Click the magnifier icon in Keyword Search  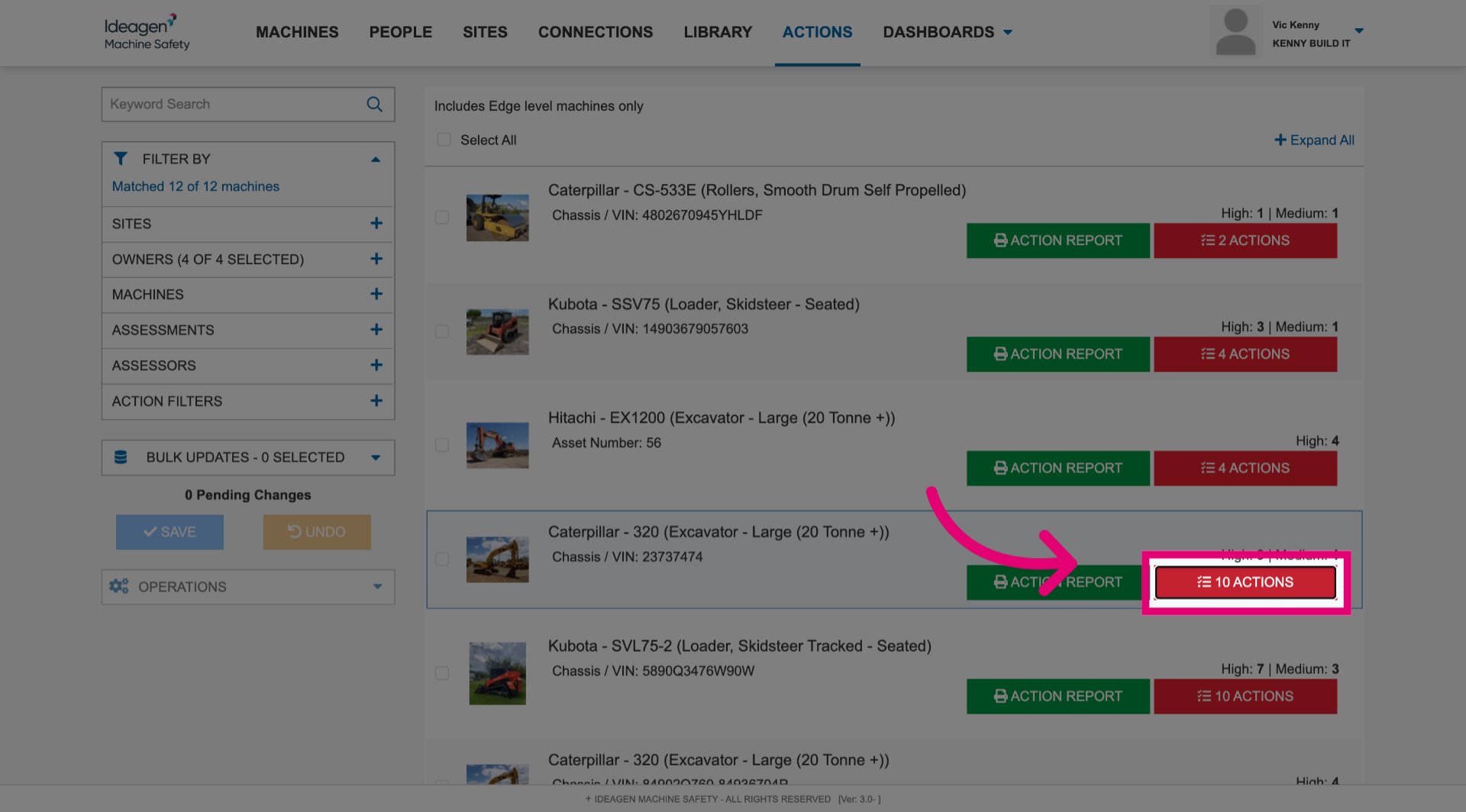(x=374, y=105)
